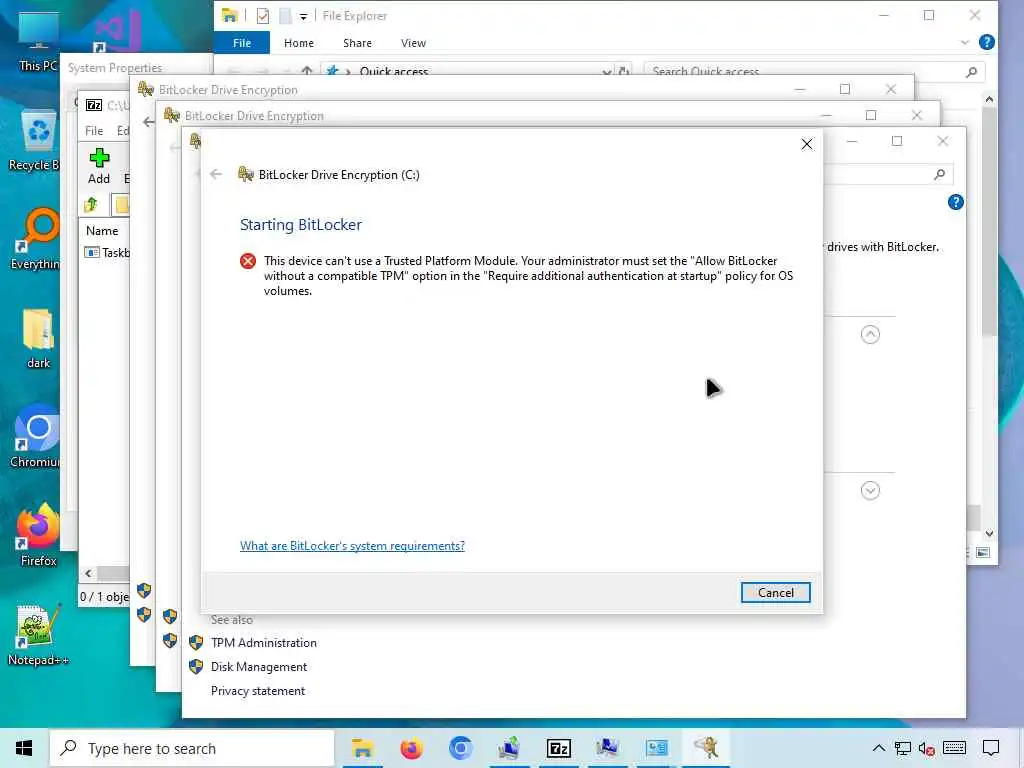Switch to 7-Zip in taskbar
This screenshot has height=768, width=1024.
pos(558,748)
